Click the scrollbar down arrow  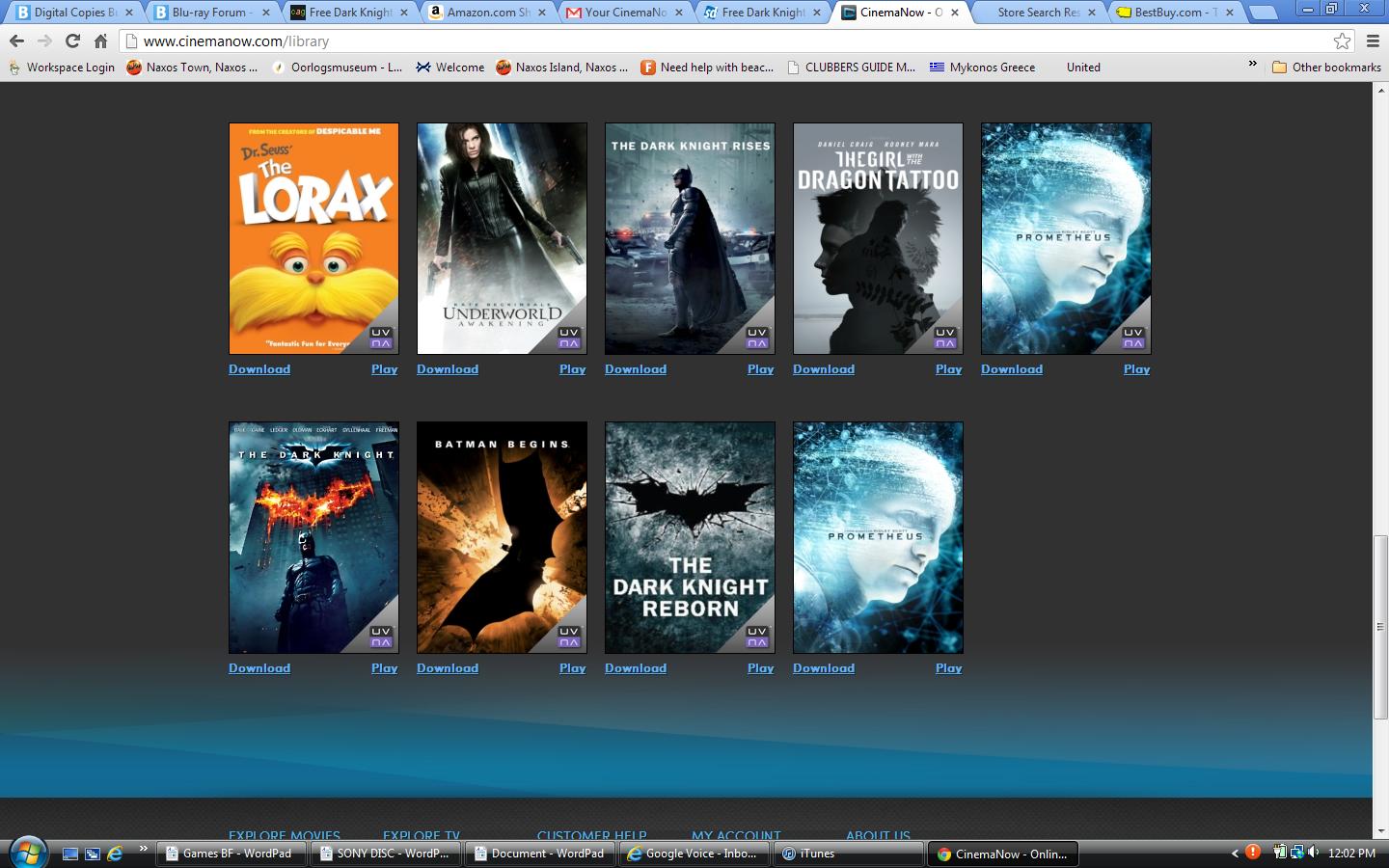click(1379, 830)
